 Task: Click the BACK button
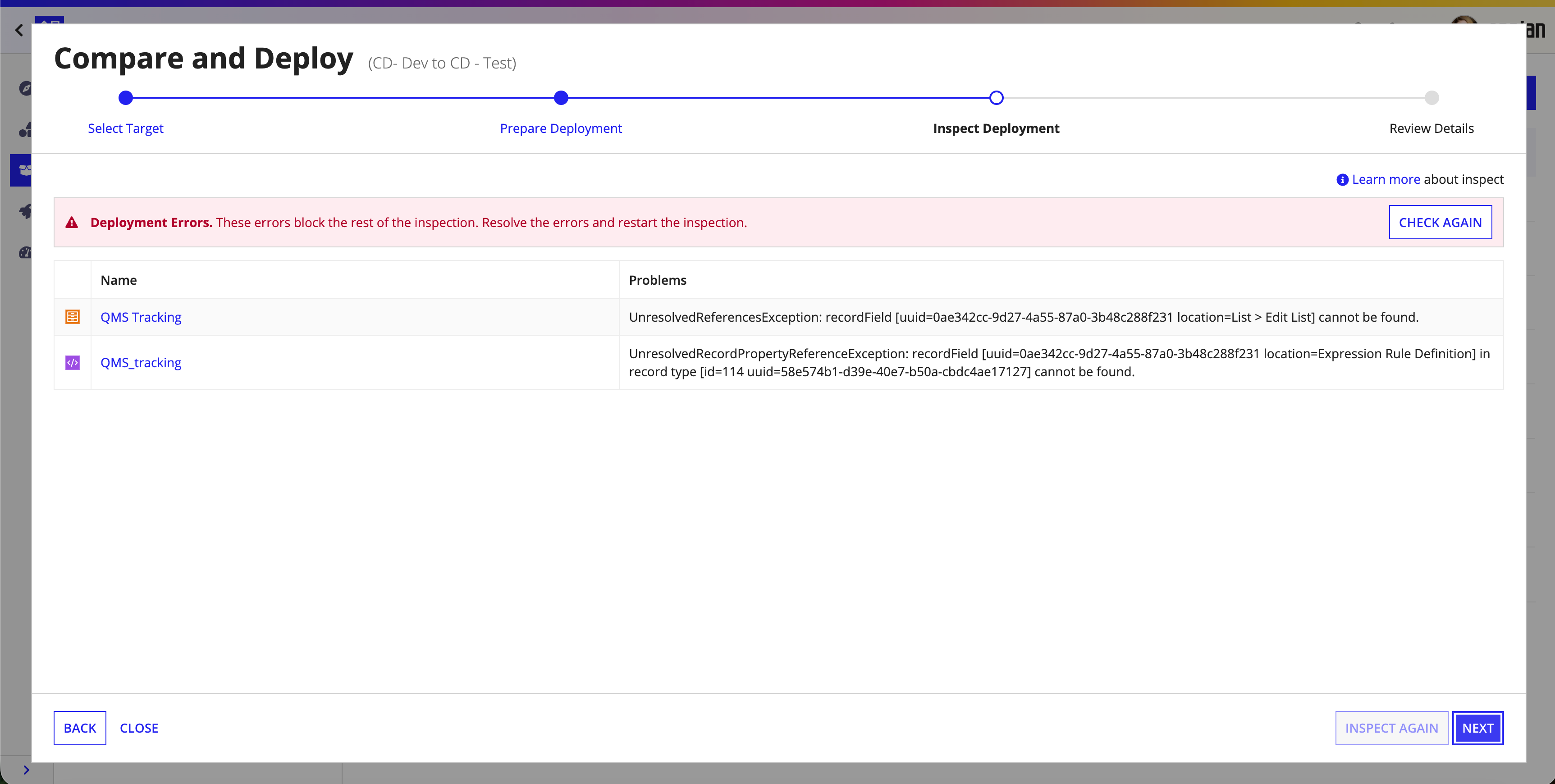pyautogui.click(x=80, y=728)
